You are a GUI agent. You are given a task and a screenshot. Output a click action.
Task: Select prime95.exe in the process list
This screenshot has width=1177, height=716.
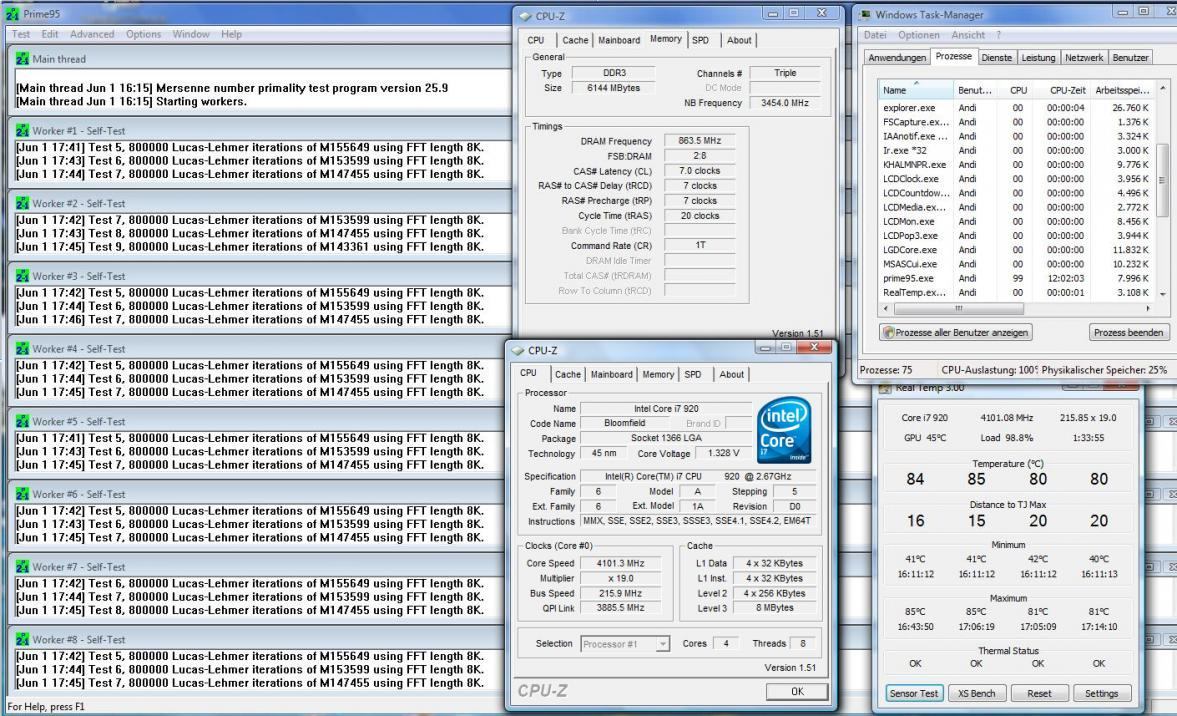click(1016, 278)
